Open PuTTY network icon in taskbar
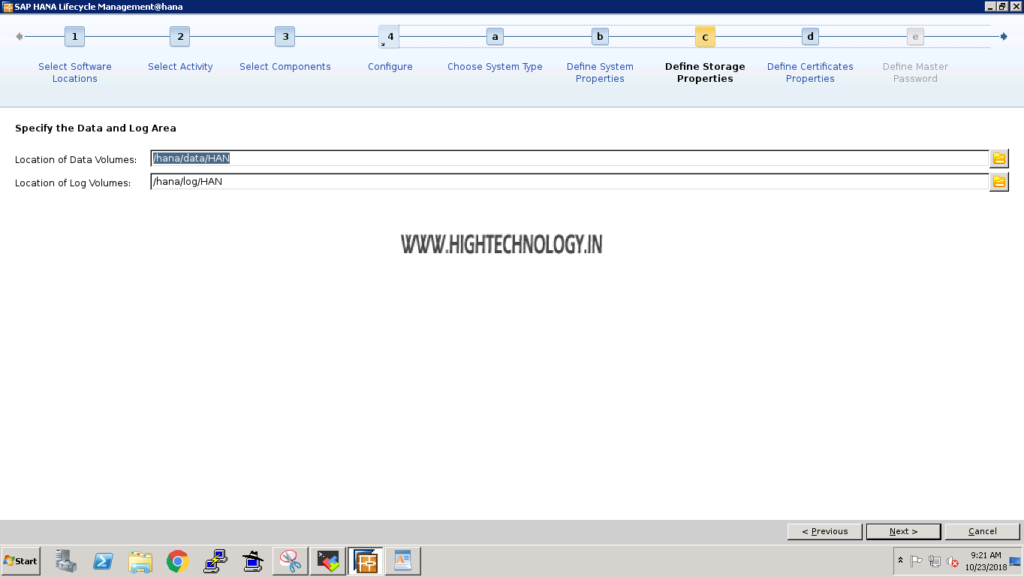This screenshot has height=577, width=1024. click(x=215, y=561)
